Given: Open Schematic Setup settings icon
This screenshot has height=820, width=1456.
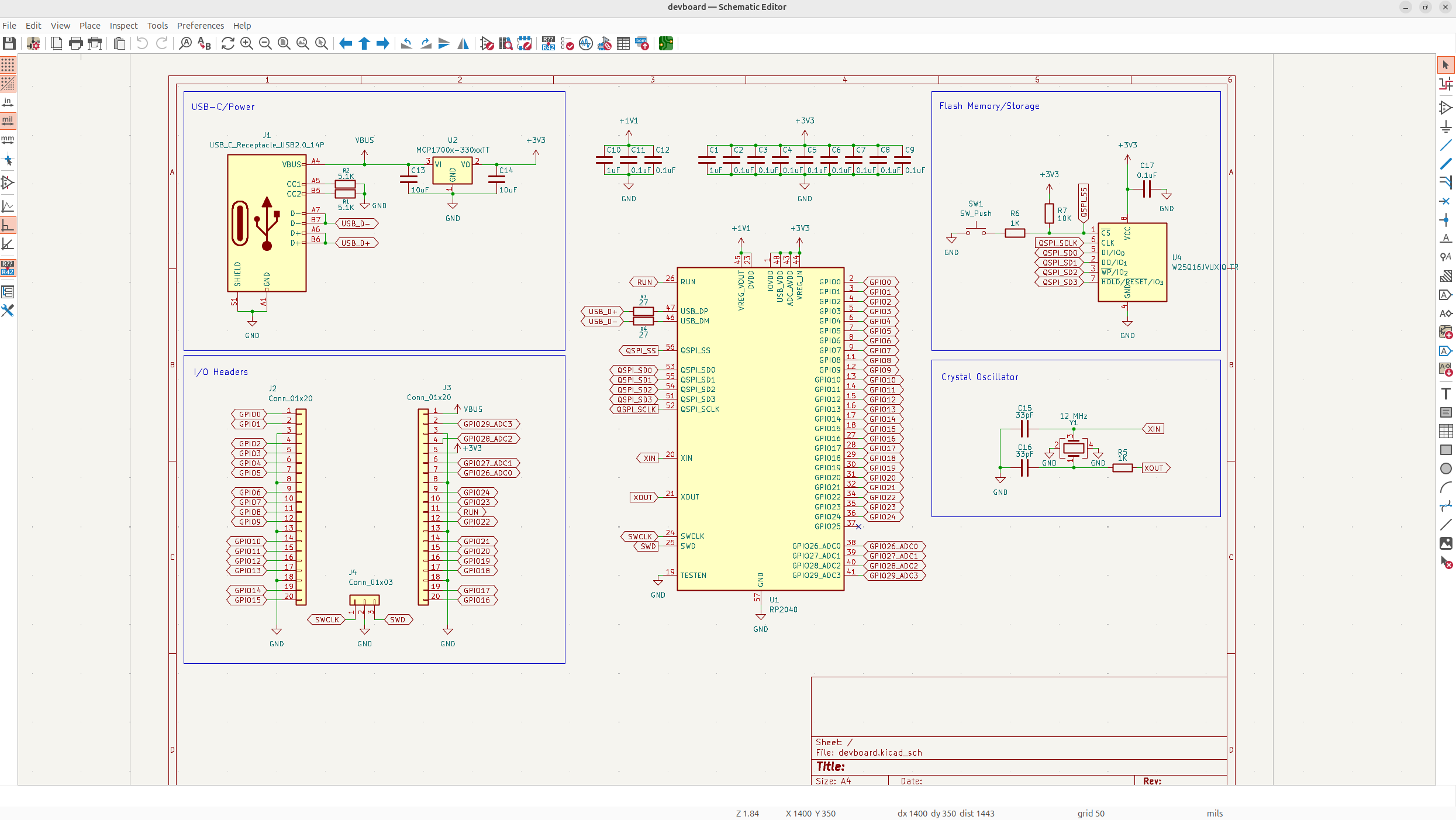Looking at the screenshot, I should click(x=33, y=43).
